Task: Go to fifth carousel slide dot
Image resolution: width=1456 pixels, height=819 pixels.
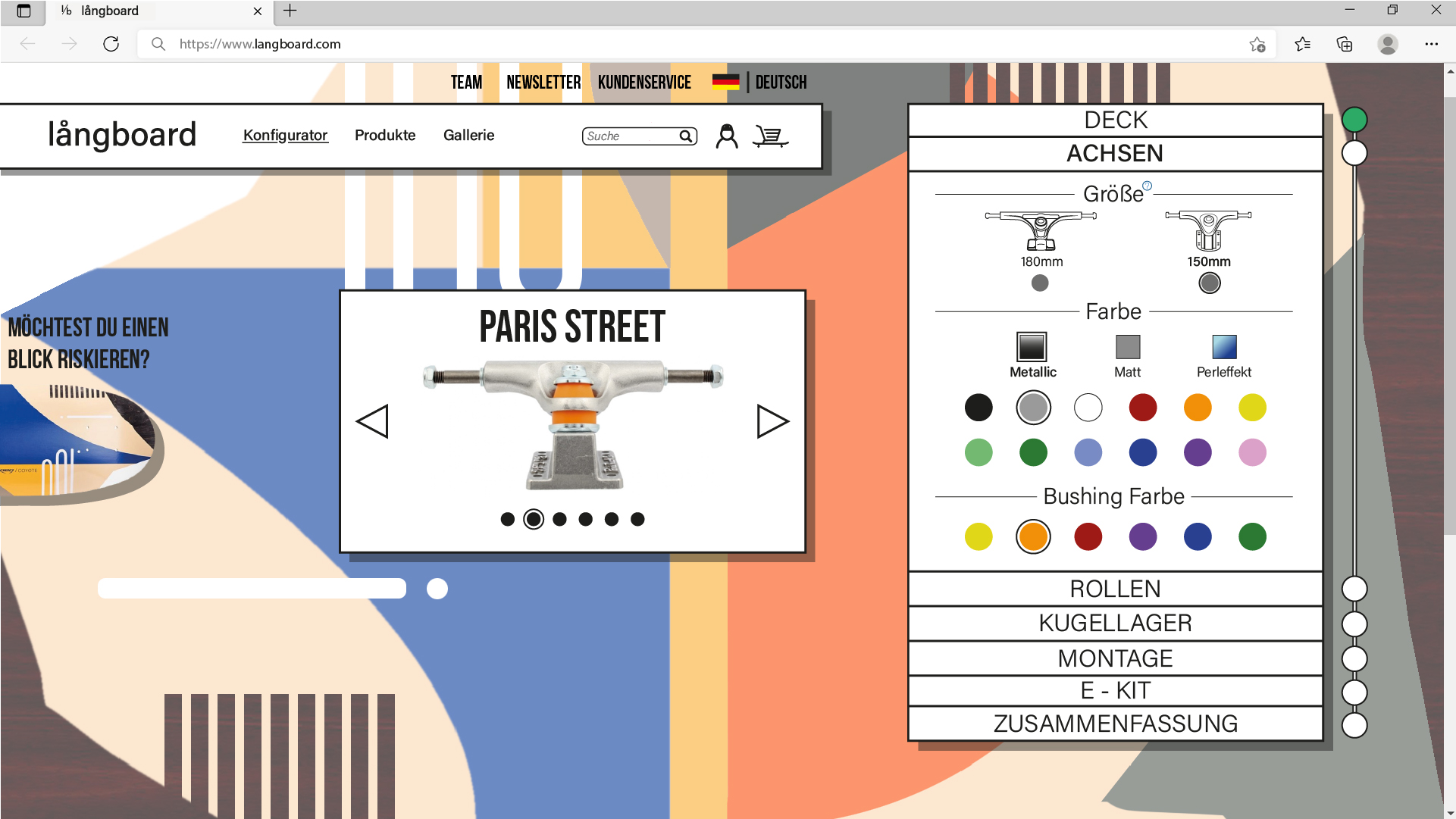Action: [x=612, y=519]
